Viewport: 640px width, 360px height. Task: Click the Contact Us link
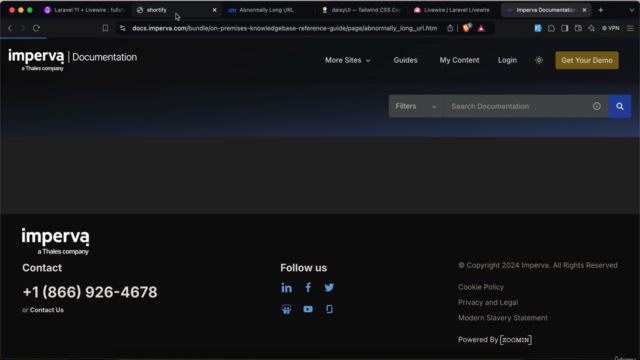point(47,310)
